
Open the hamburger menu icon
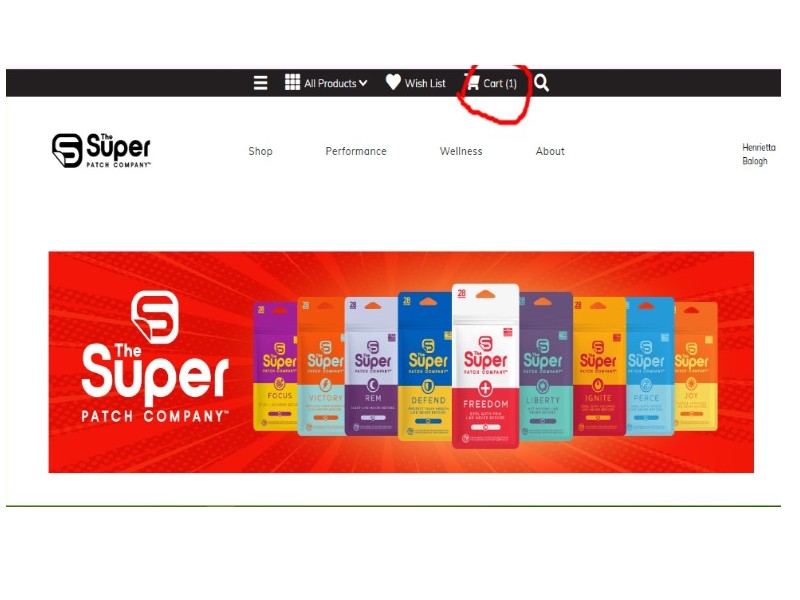(x=260, y=83)
